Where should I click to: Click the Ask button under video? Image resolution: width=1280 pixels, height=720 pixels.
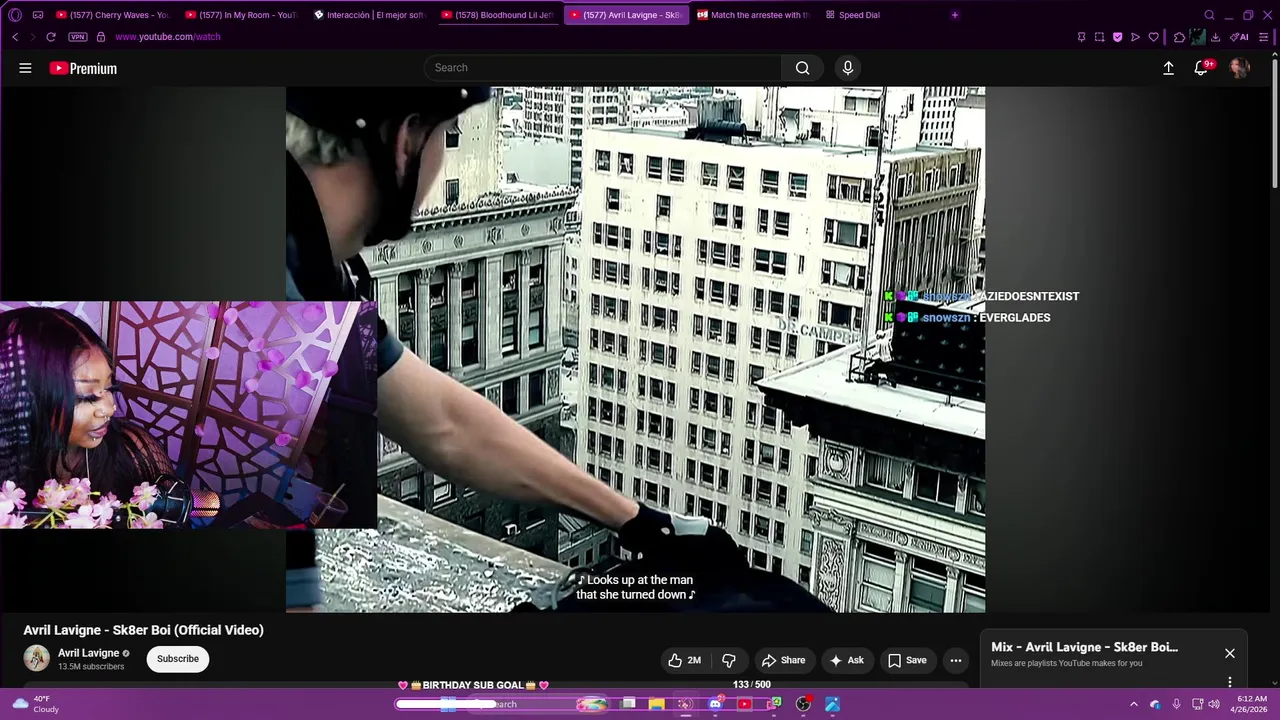tap(846, 660)
